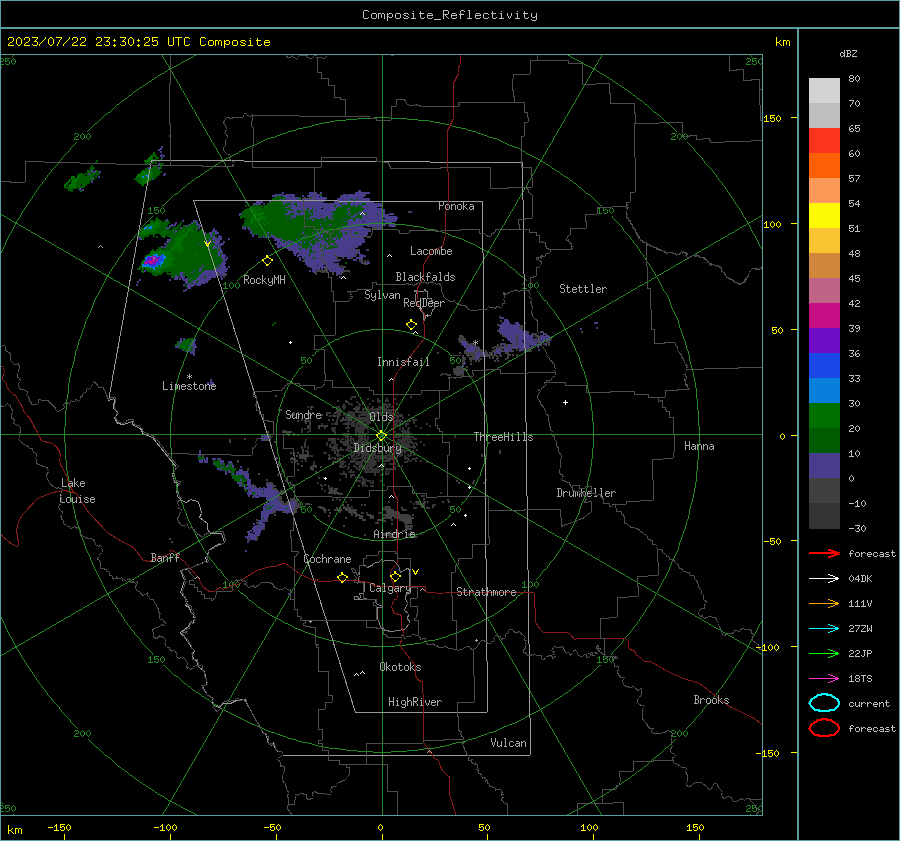900x841 pixels.
Task: Click the Stettler label
Action: tap(583, 289)
